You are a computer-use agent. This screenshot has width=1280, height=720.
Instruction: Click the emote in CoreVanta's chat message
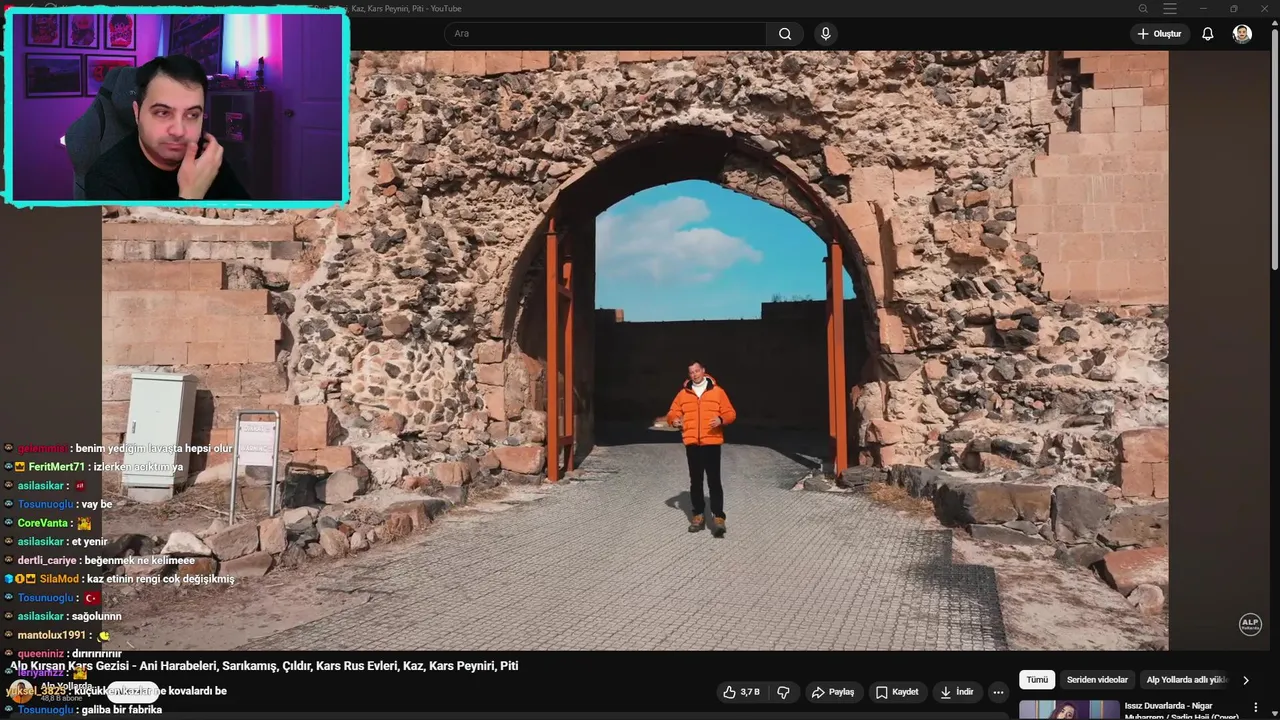coord(84,523)
